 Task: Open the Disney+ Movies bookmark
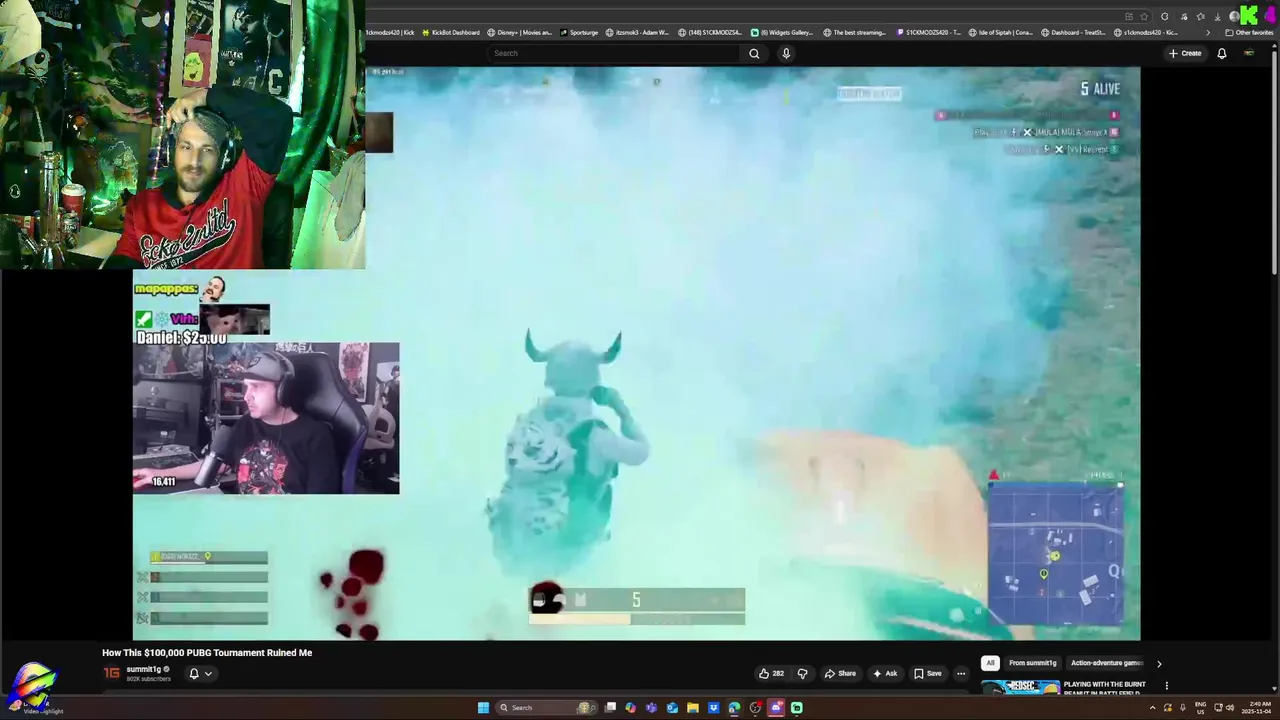[520, 32]
